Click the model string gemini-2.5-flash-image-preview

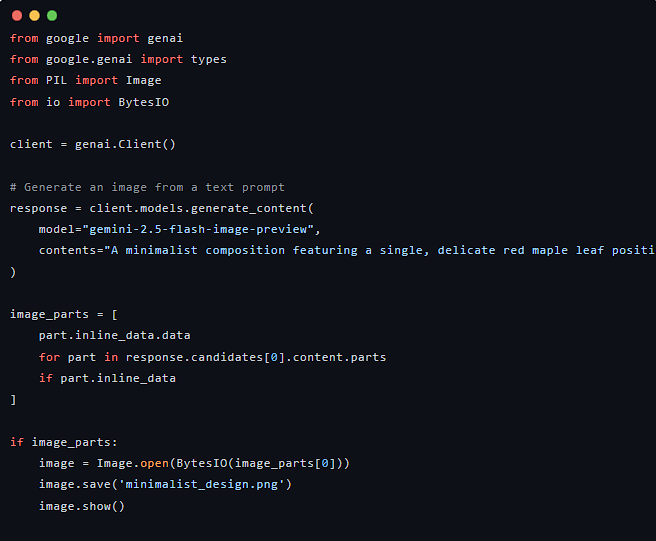pos(198,229)
